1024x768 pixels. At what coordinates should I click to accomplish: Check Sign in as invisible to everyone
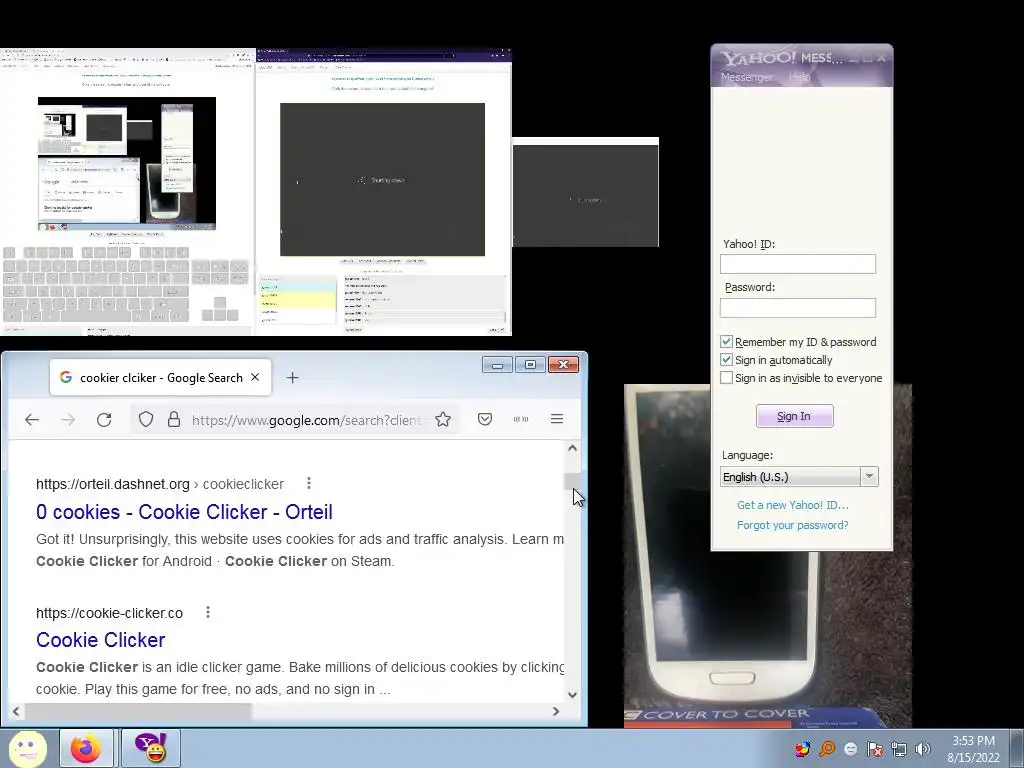[x=726, y=377]
